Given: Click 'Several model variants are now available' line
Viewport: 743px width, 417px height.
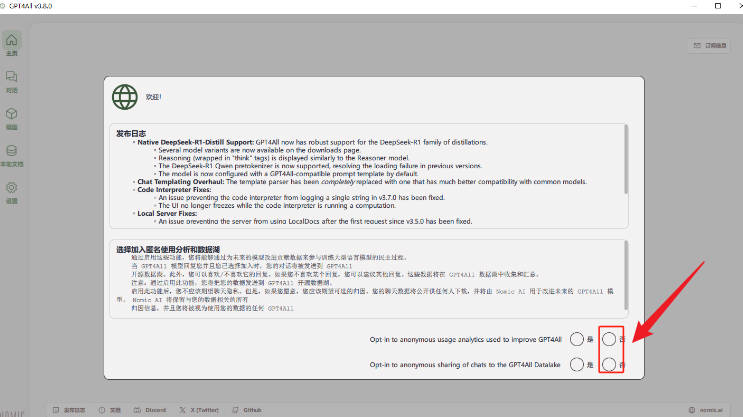Looking at the screenshot, I should tap(259, 150).
